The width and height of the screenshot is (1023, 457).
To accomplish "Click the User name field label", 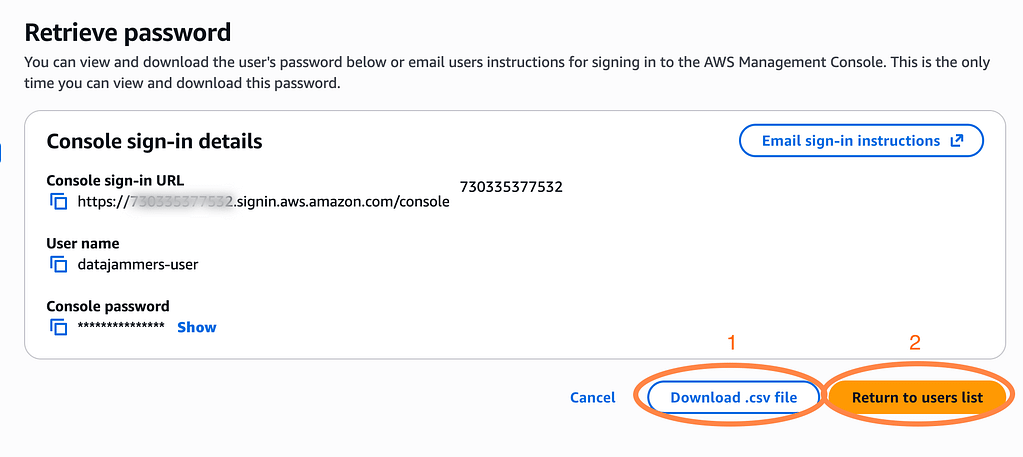I will tap(83, 243).
